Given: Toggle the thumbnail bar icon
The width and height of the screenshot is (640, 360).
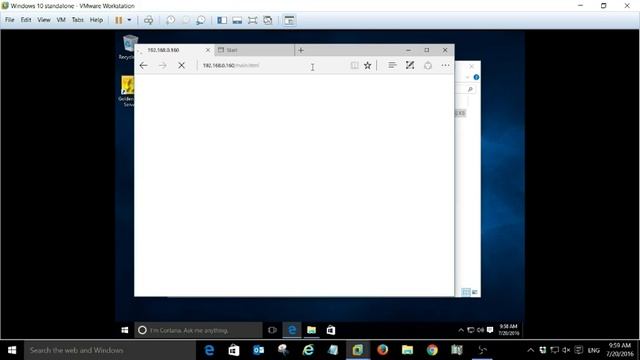Looking at the screenshot, I should click(237, 20).
